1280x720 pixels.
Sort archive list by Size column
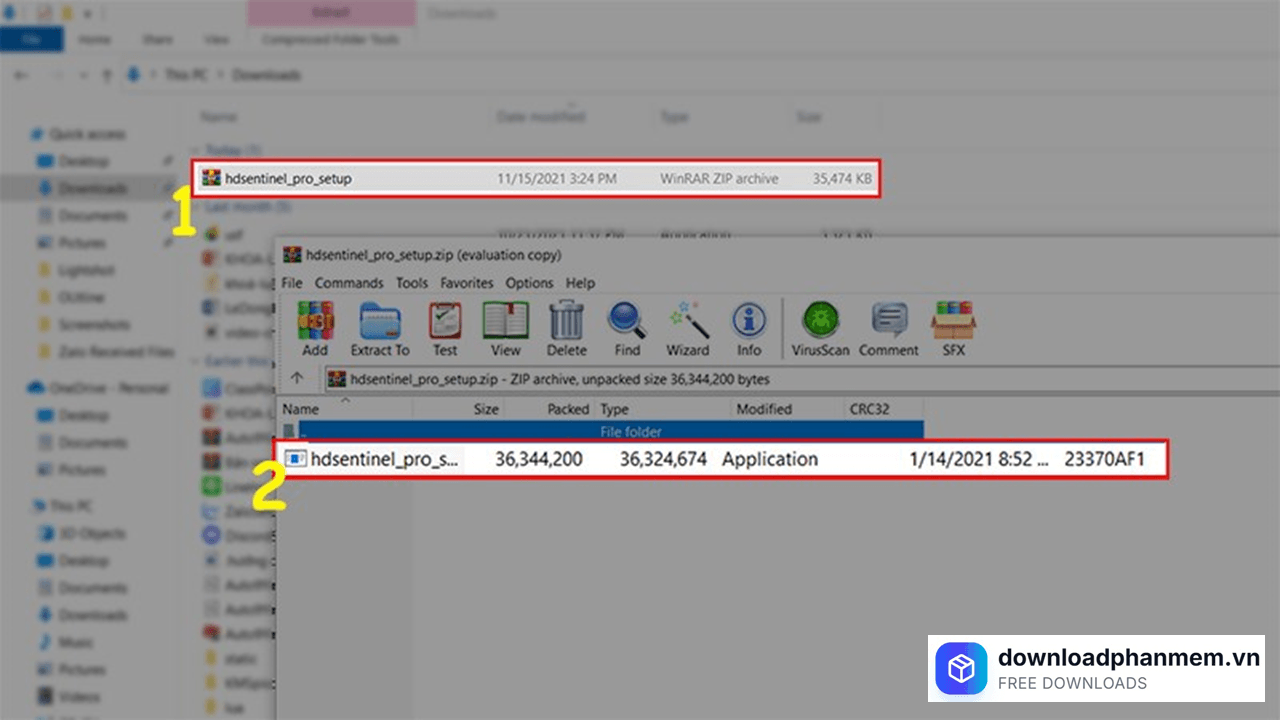click(x=486, y=409)
